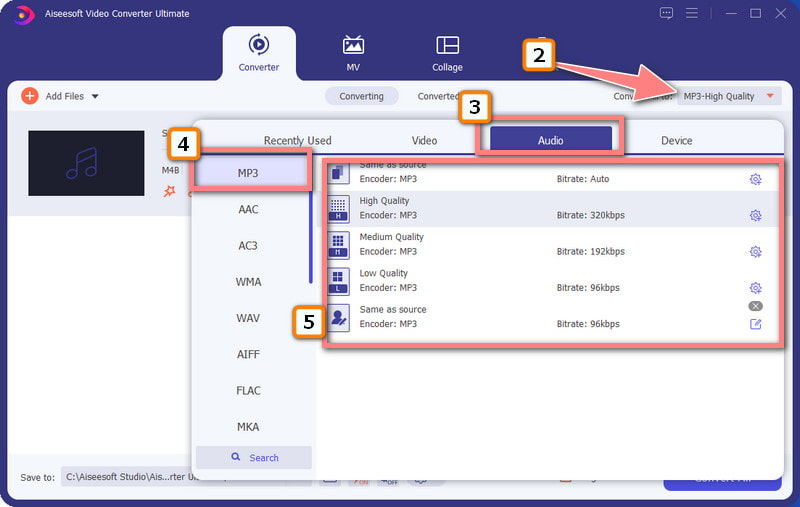
Task: Click the Search format button
Action: (254, 457)
